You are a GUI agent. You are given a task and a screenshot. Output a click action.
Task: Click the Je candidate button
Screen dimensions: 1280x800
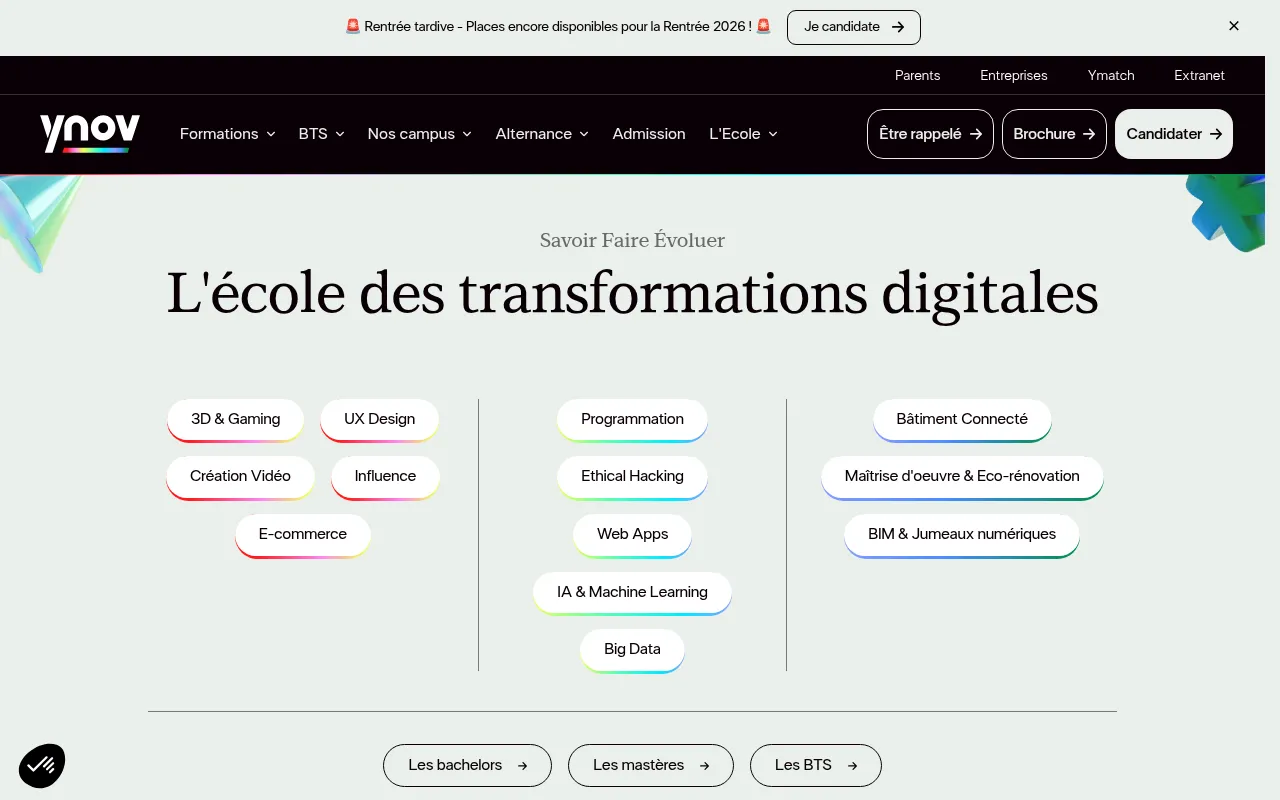[x=854, y=27]
